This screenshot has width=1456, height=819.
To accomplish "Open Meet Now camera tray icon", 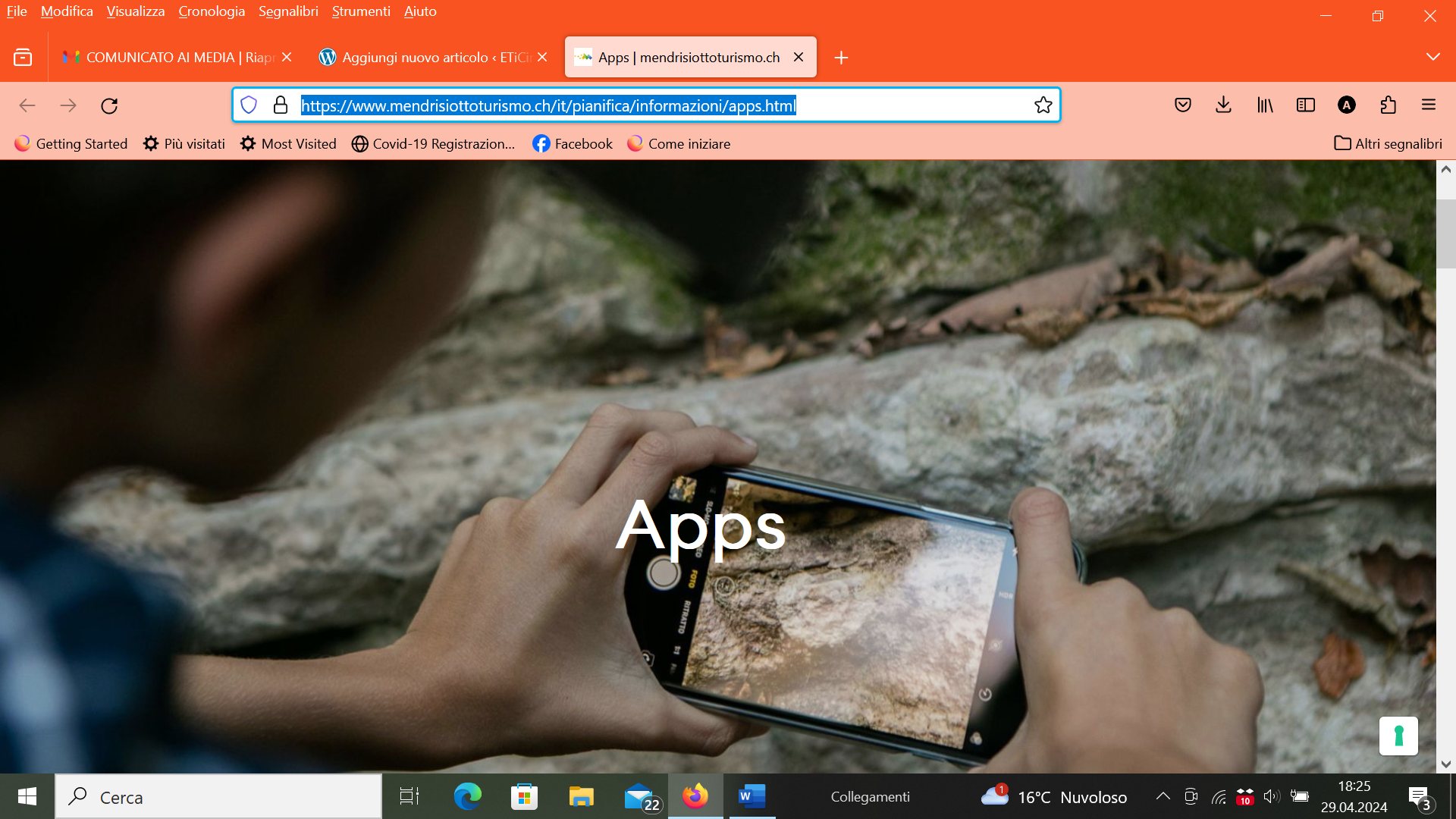I will tap(1191, 796).
